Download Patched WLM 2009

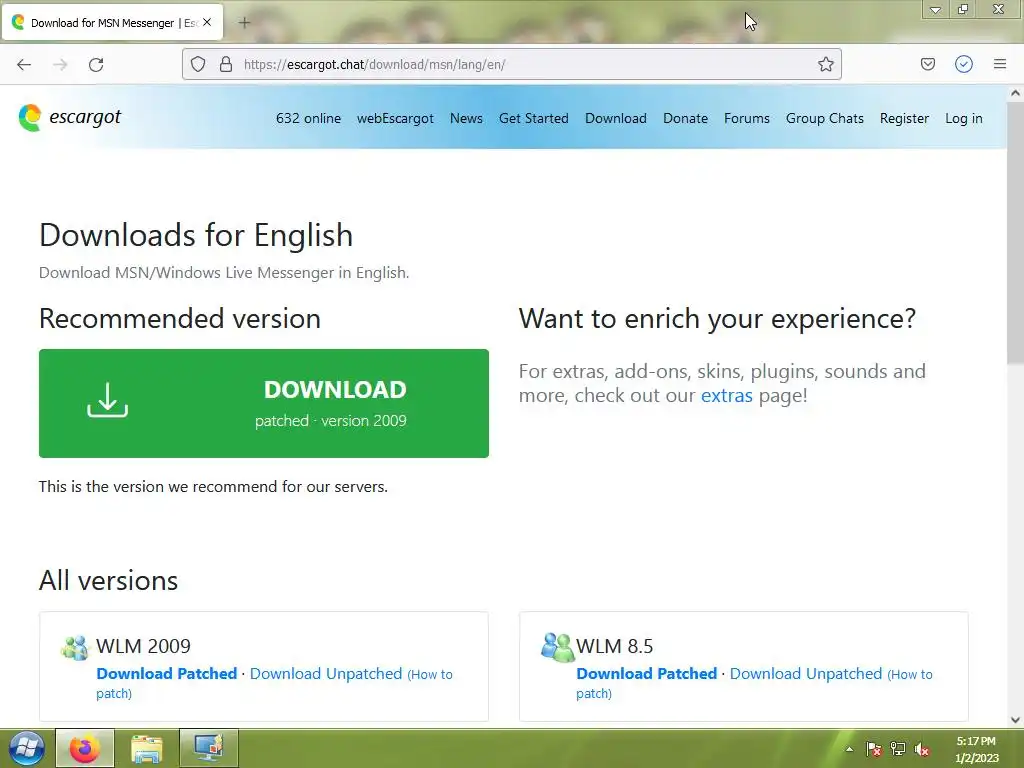coord(167,673)
